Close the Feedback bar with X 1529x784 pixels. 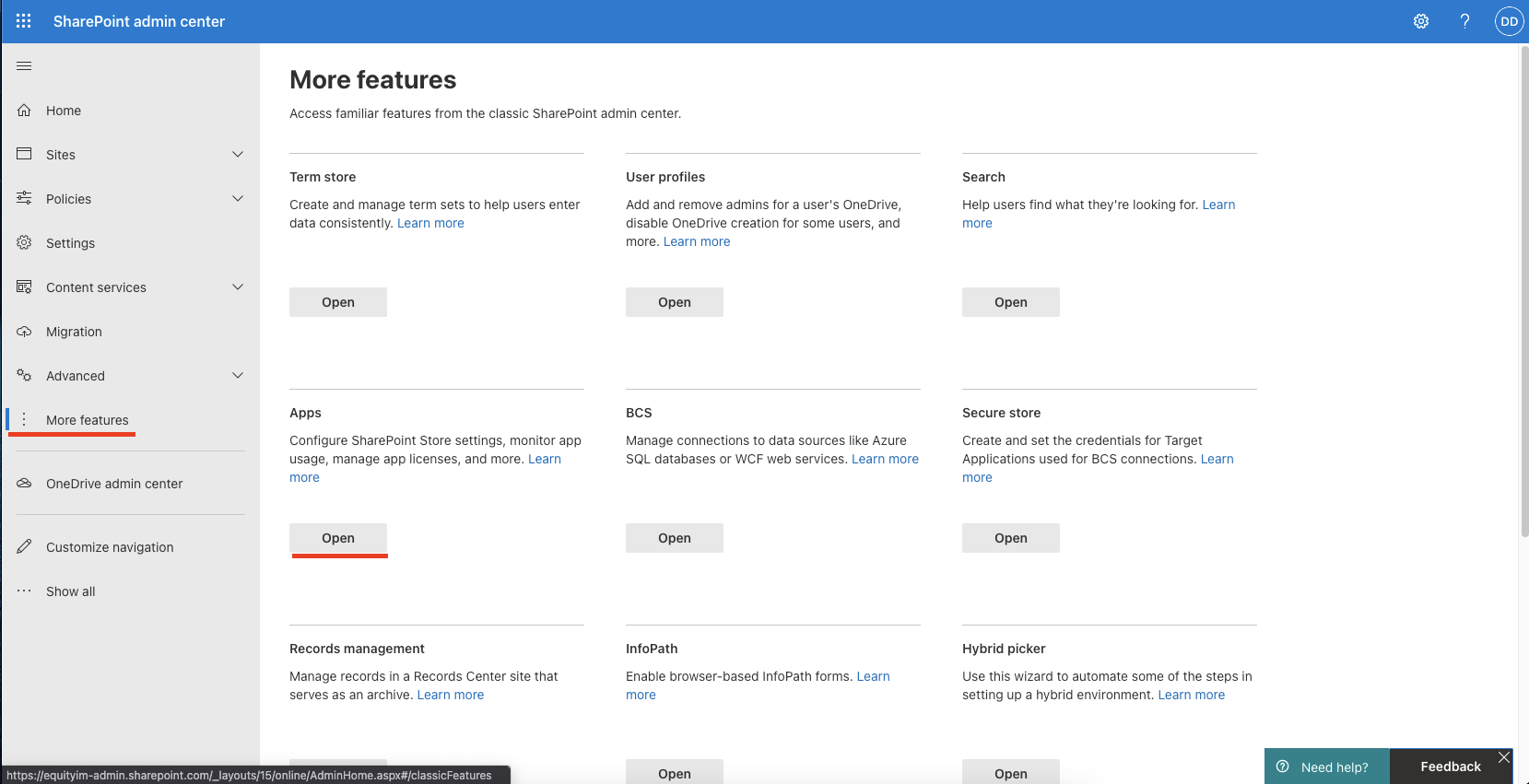tap(1504, 757)
